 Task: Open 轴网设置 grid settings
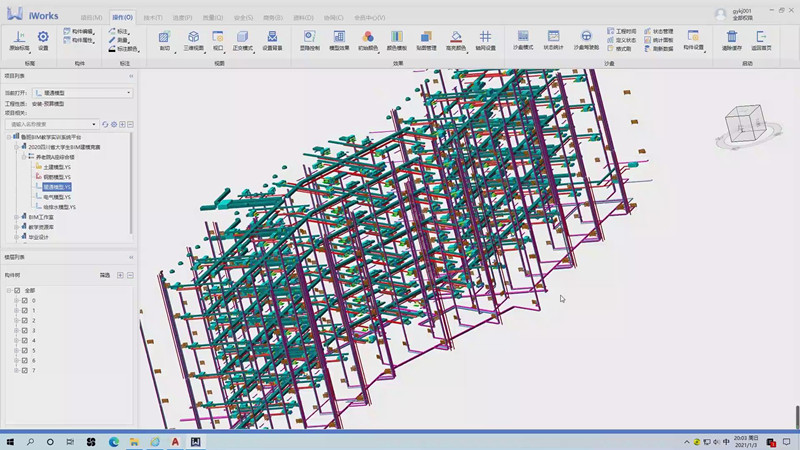[x=485, y=38]
